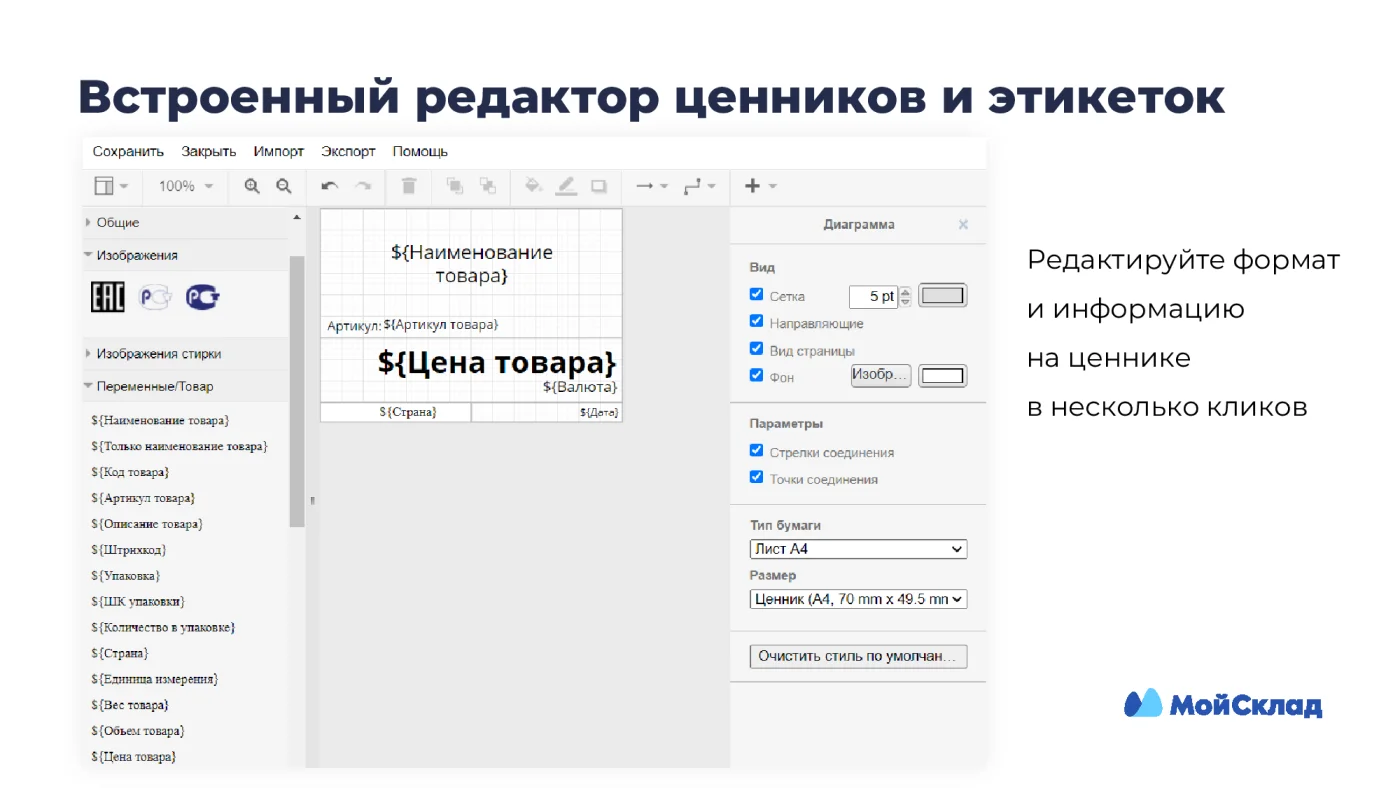This screenshot has height=788, width=1400.
Task: Select the EAC certification image
Action: pyautogui.click(x=108, y=297)
